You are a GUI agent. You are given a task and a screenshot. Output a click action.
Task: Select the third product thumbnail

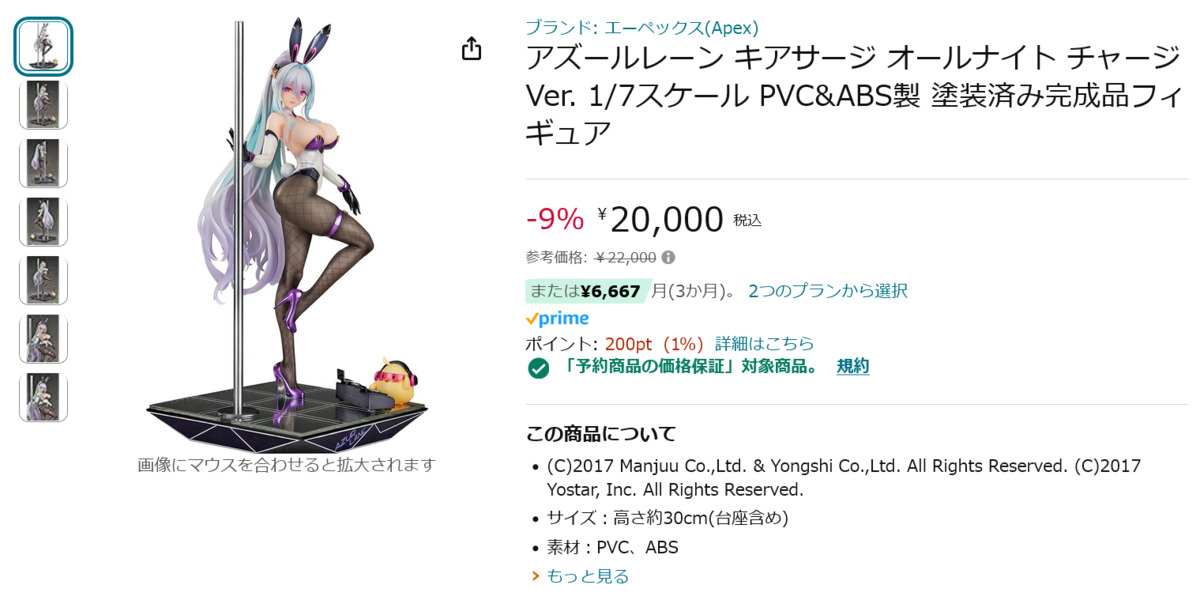(x=43, y=163)
